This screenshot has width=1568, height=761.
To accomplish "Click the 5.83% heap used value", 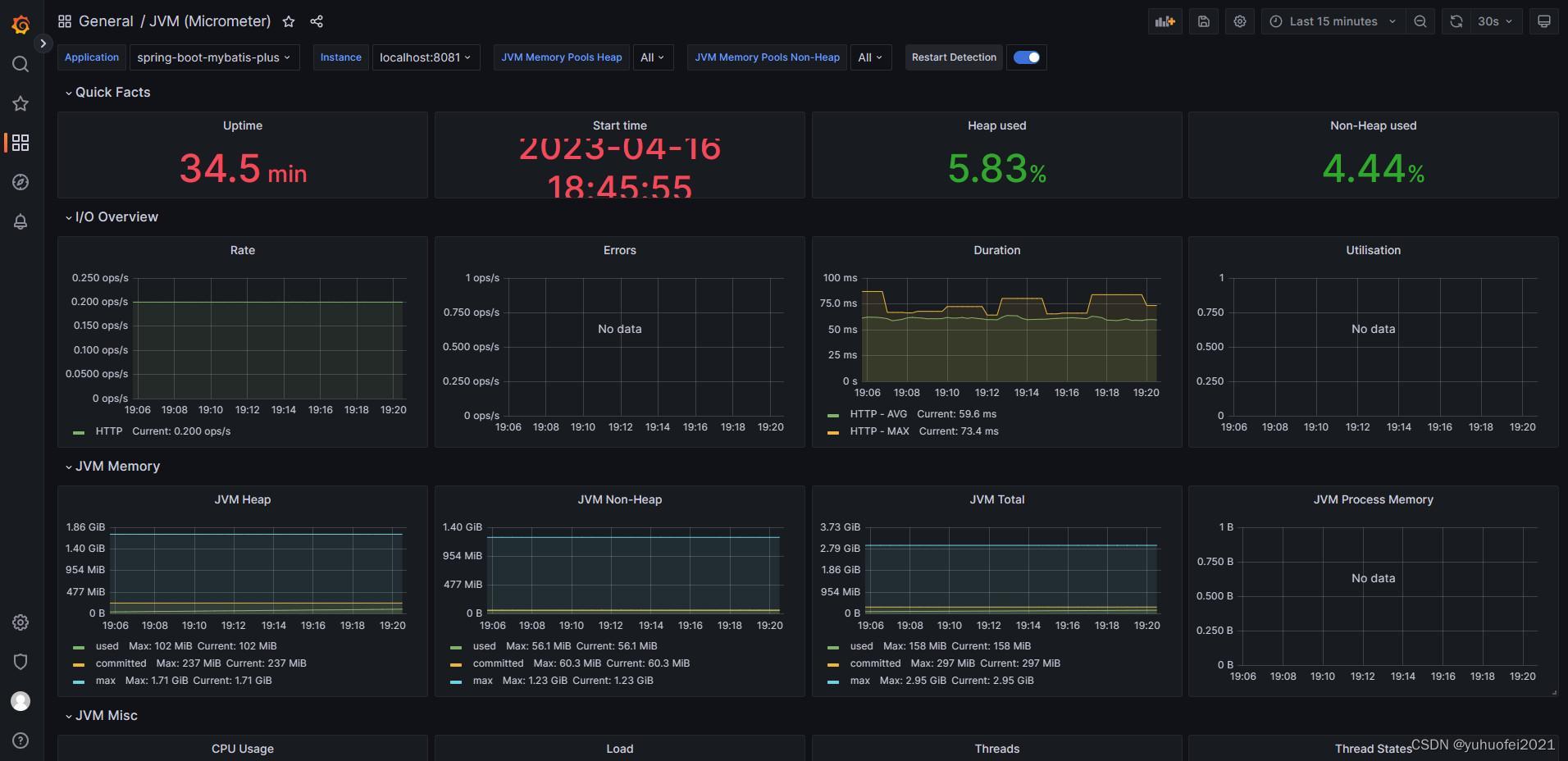I will [x=996, y=169].
